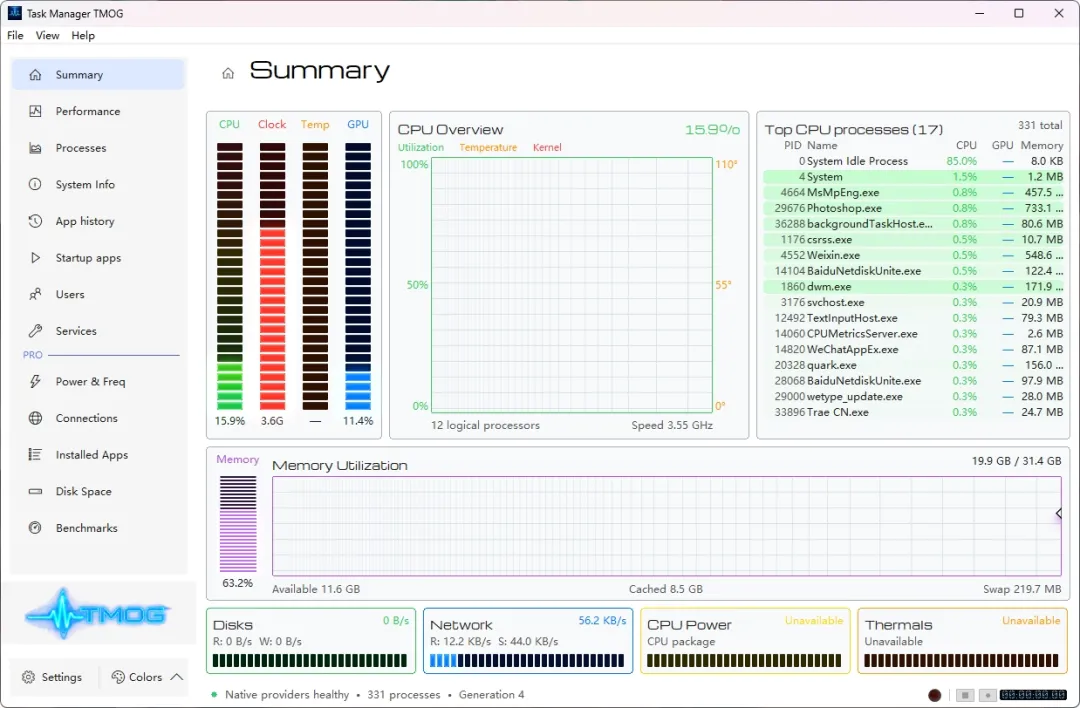This screenshot has width=1080, height=708.
Task: Sort by GPU column header
Action: (1002, 145)
